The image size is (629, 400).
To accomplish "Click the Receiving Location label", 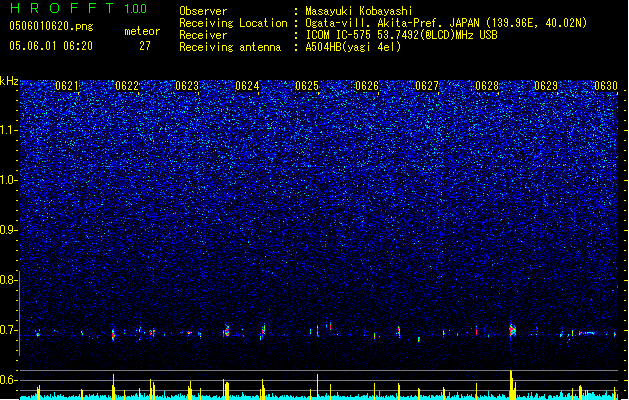I will 233,23.
